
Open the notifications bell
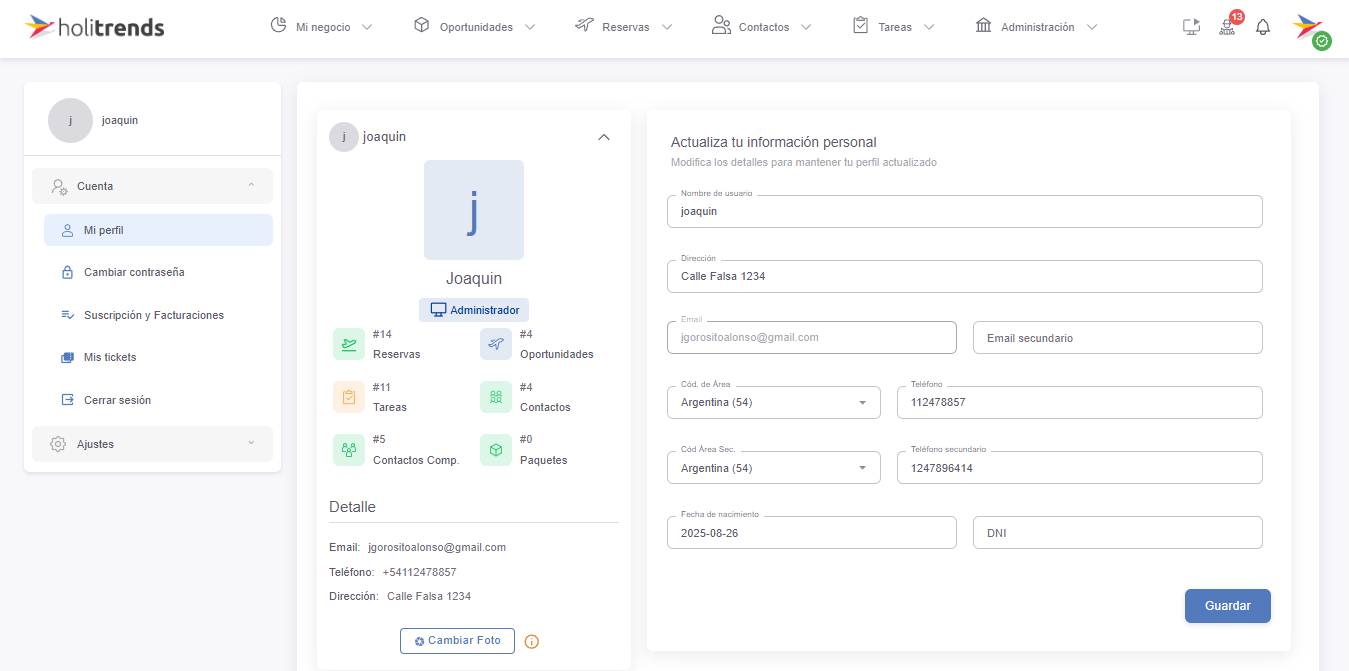coord(1263,27)
